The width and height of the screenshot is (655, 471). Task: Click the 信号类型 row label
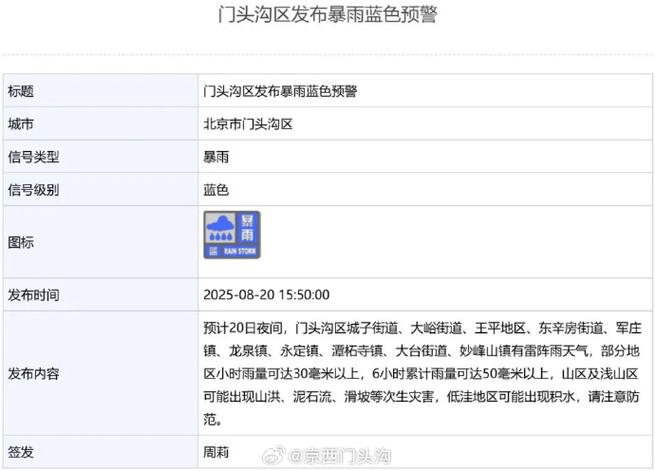pos(33,157)
